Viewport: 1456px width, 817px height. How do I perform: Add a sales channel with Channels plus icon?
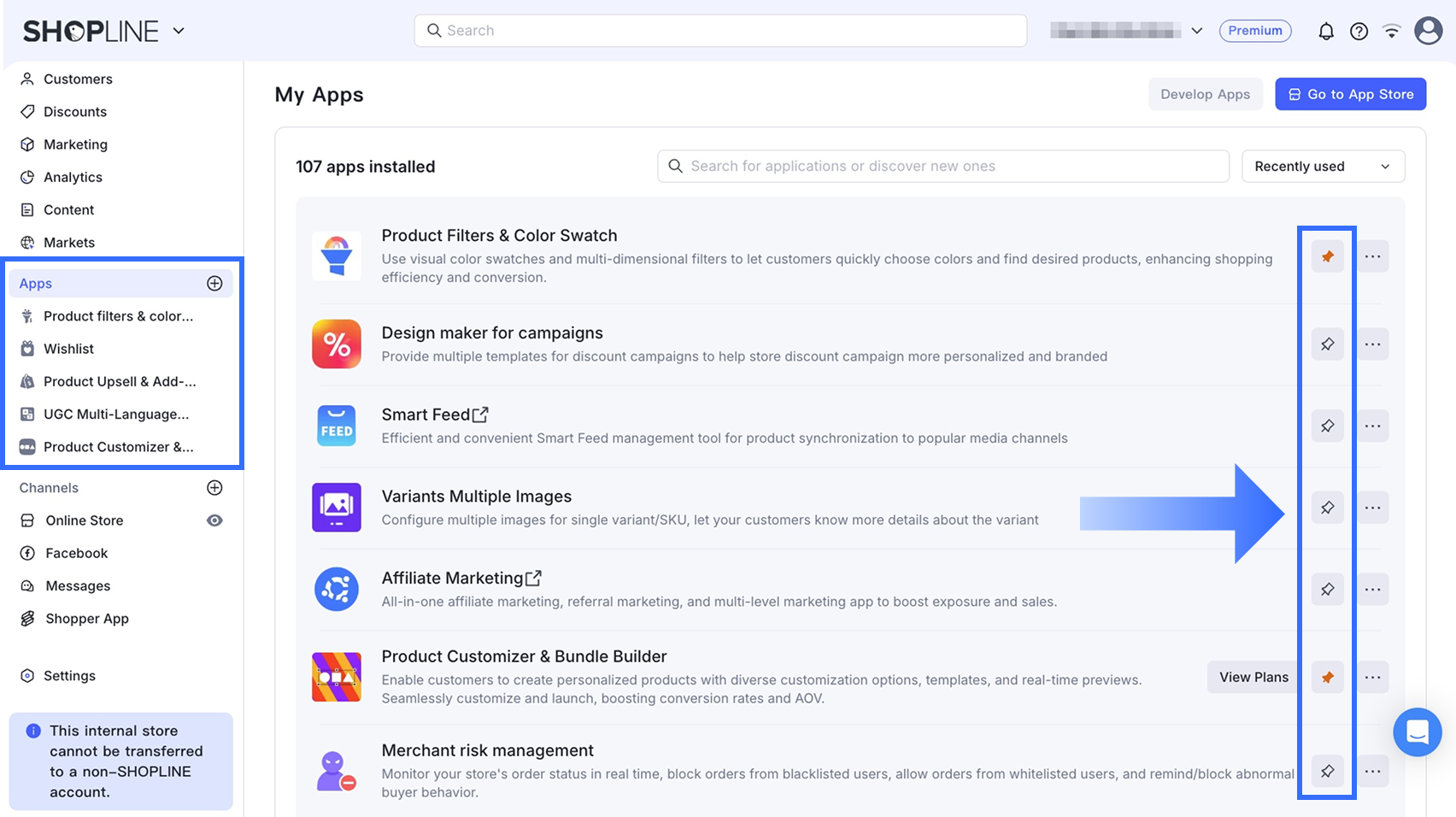pyautogui.click(x=214, y=488)
